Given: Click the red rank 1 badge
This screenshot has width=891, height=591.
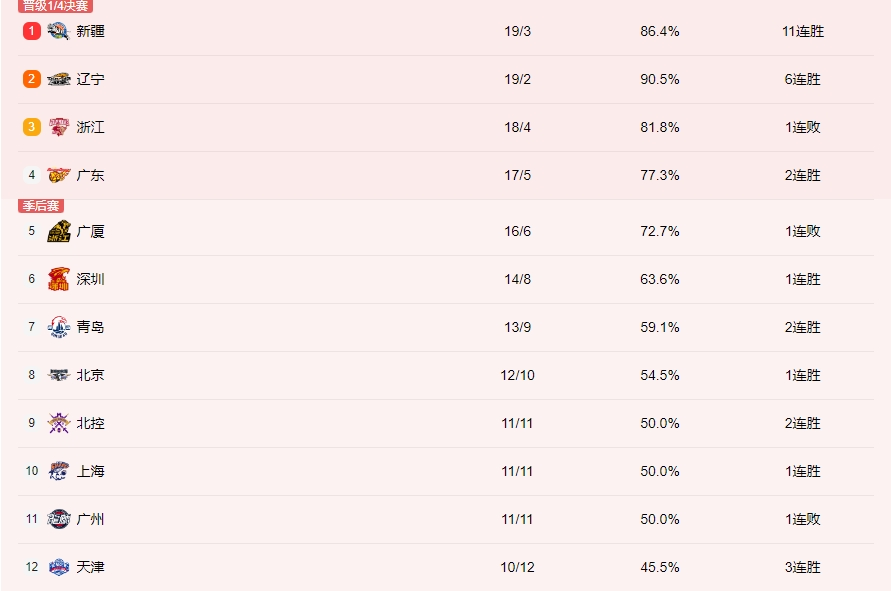Looking at the screenshot, I should [x=32, y=31].
